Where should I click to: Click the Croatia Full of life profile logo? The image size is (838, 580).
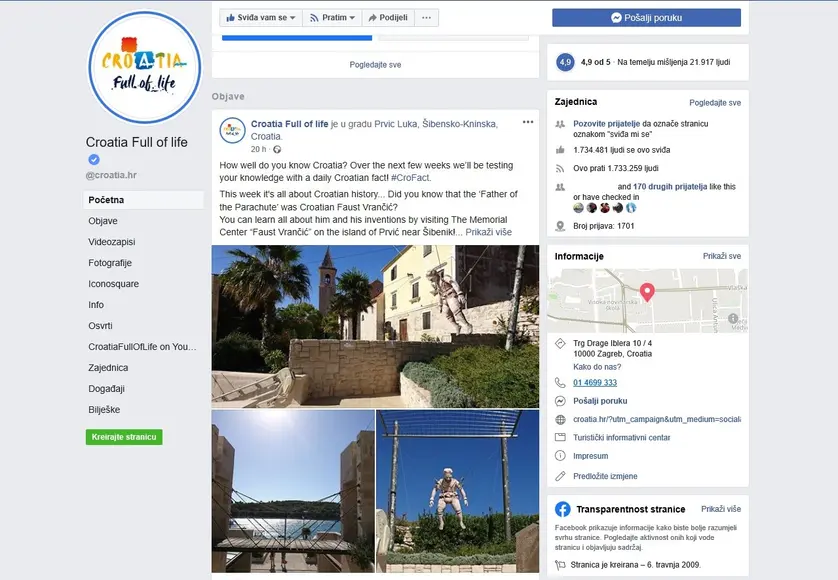(144, 67)
